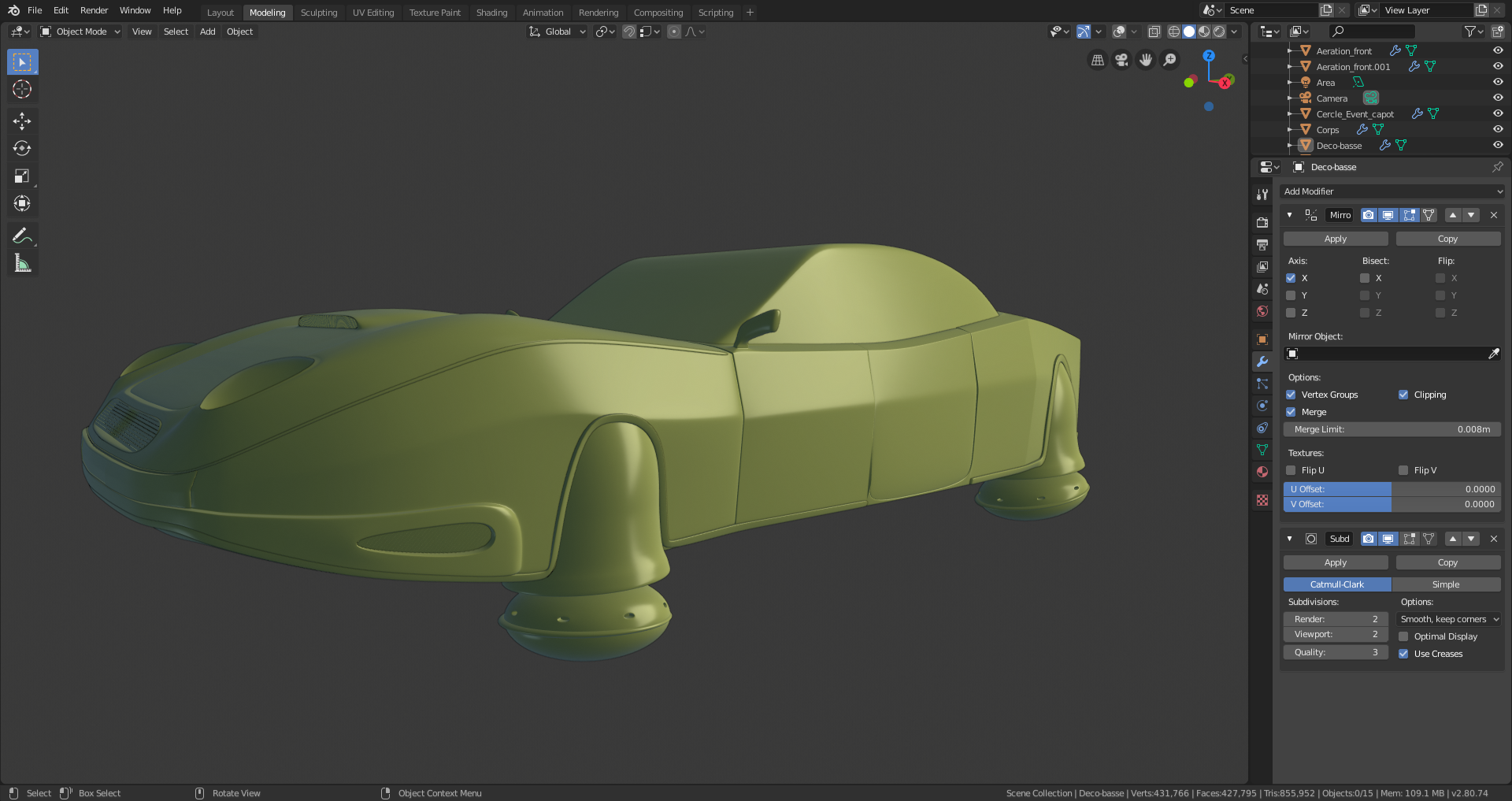Enable Y axis for Mirror modifier
This screenshot has height=801, width=1512.
[x=1291, y=295]
